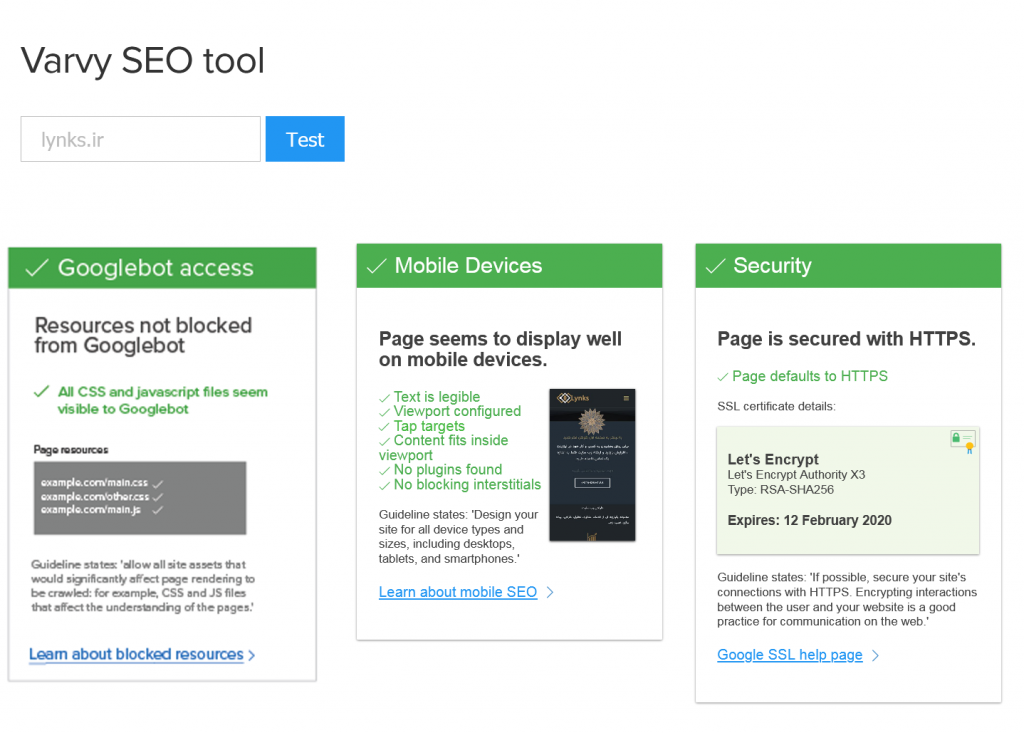Click the Security header title
The height and width of the screenshot is (733, 1024).
coord(773,265)
